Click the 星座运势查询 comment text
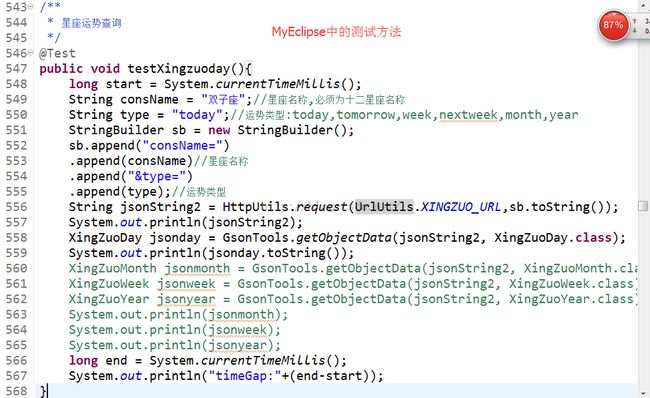The image size is (650, 398). click(x=91, y=23)
